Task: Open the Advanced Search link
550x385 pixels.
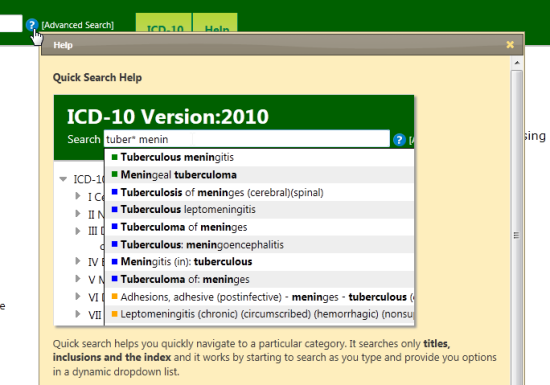Action: [78, 25]
